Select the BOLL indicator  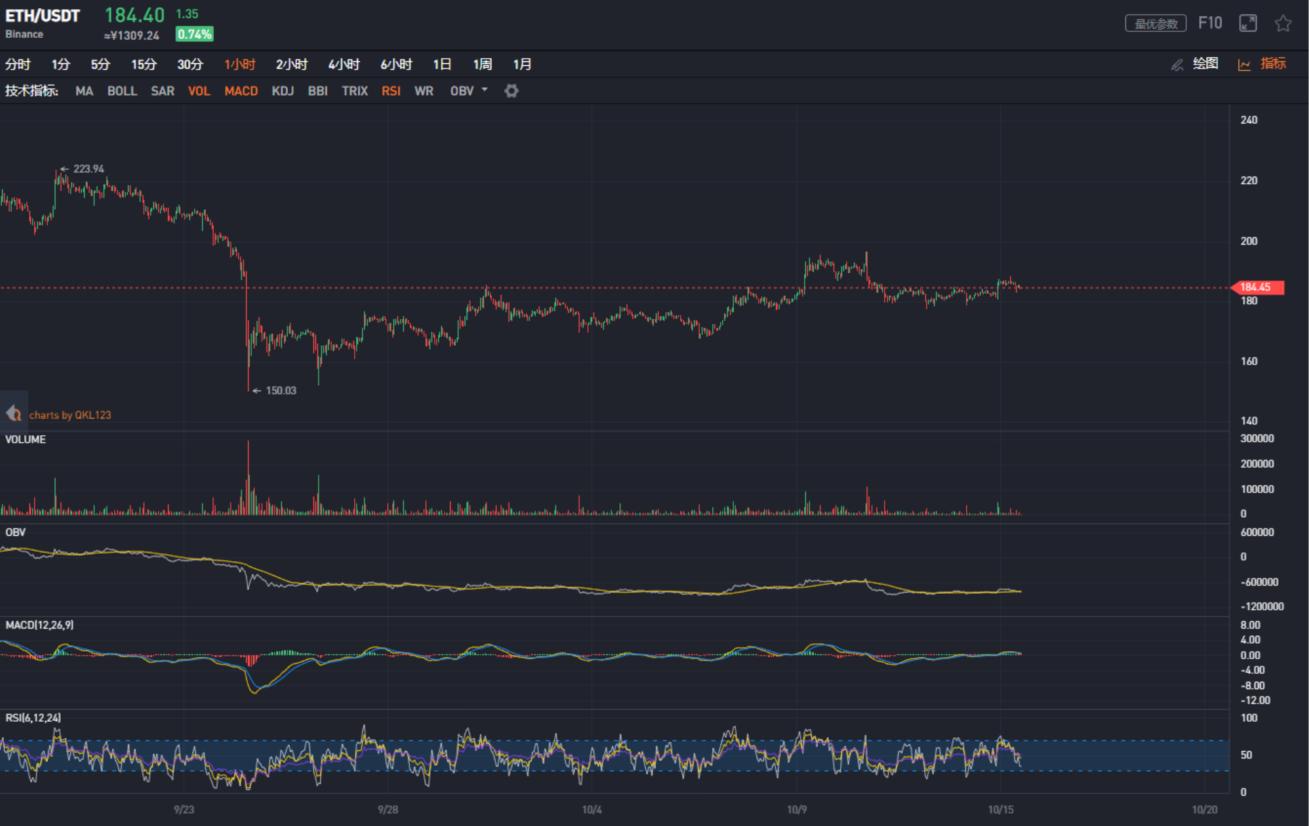click(122, 91)
